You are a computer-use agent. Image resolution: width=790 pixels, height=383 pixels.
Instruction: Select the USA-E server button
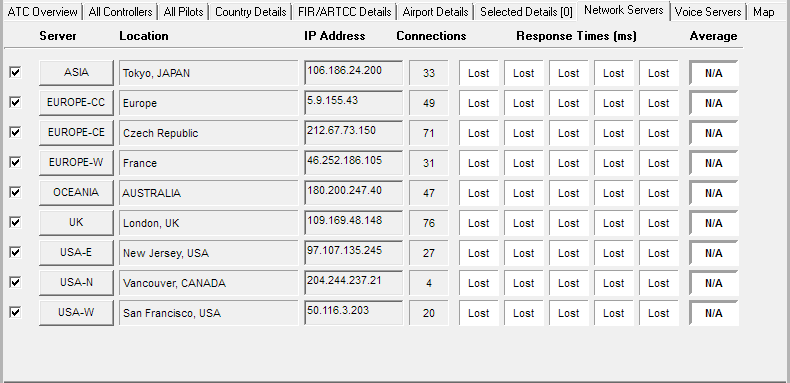(x=76, y=253)
